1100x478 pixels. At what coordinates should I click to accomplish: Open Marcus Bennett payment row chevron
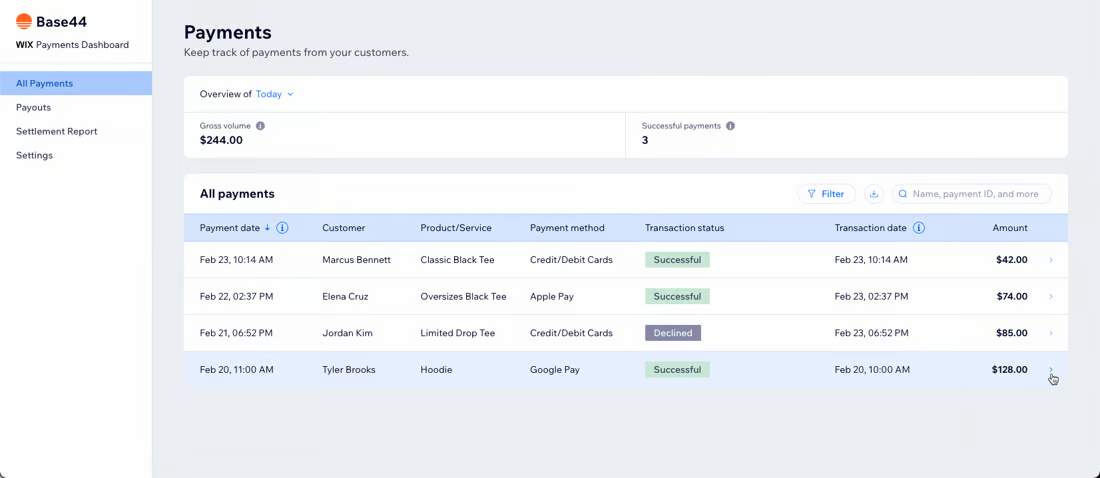1050,260
